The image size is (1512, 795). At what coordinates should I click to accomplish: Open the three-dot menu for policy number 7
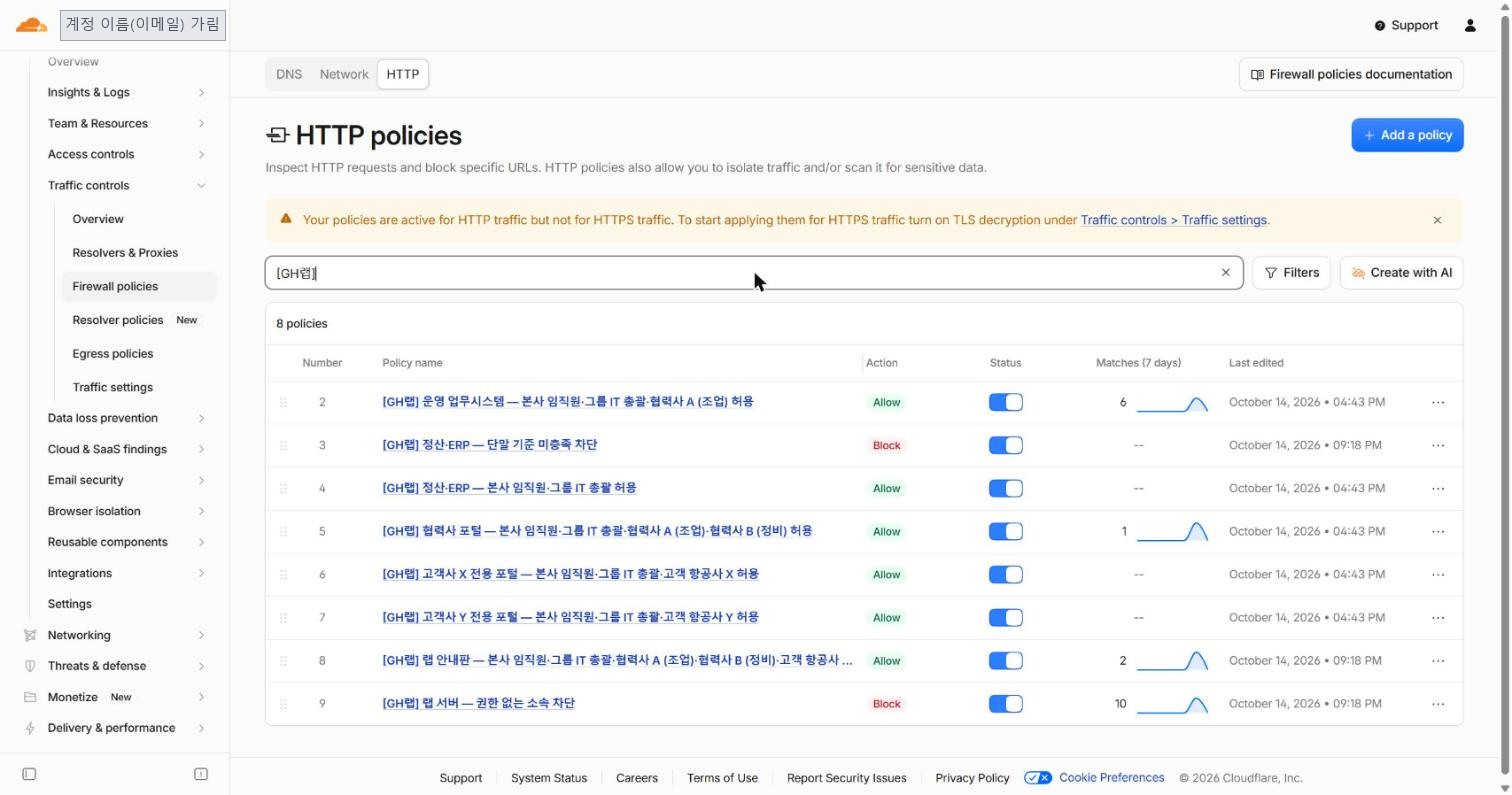tap(1438, 617)
